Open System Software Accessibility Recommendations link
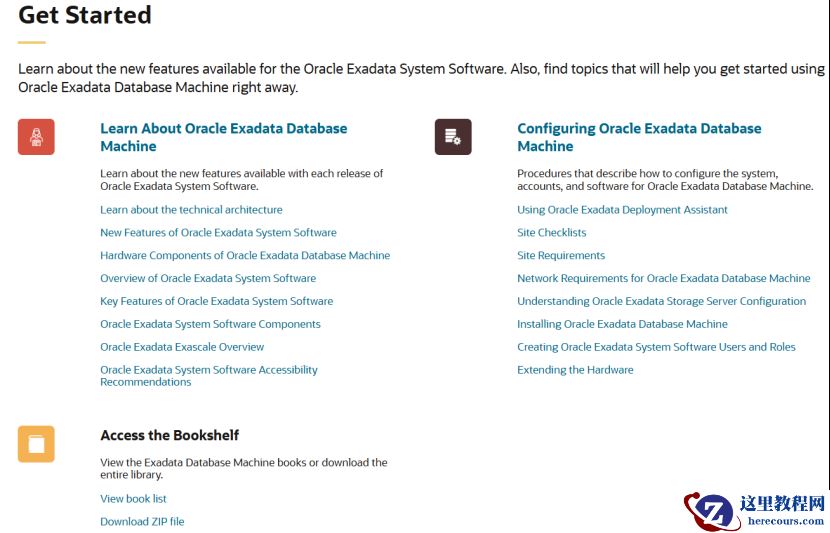The width and height of the screenshot is (830, 533). pos(208,375)
